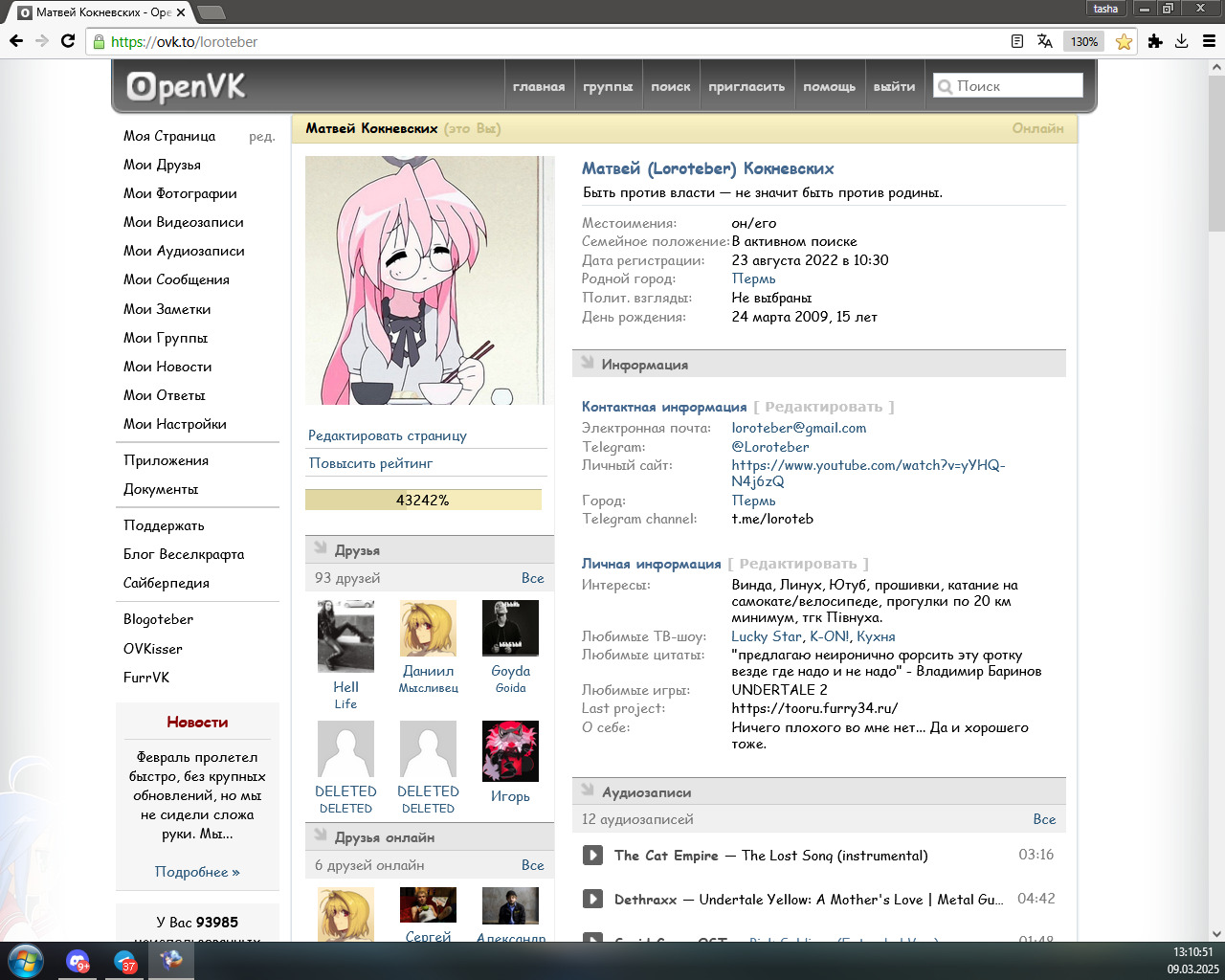Image resolution: width=1225 pixels, height=980 pixels.
Task: Collapse the Друзья section header arrow
Action: click(x=320, y=549)
